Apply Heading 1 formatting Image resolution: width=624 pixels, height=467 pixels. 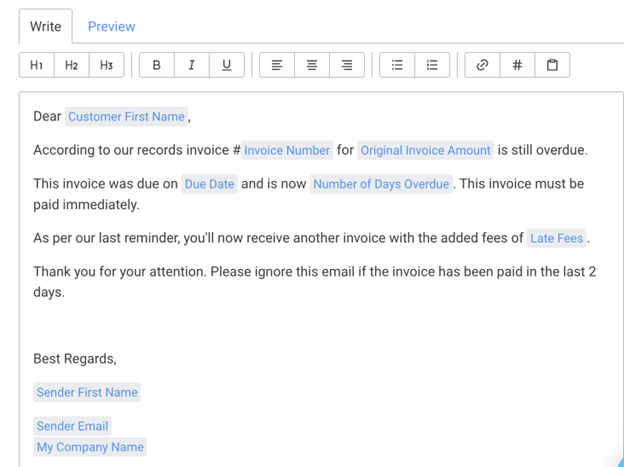(36, 65)
